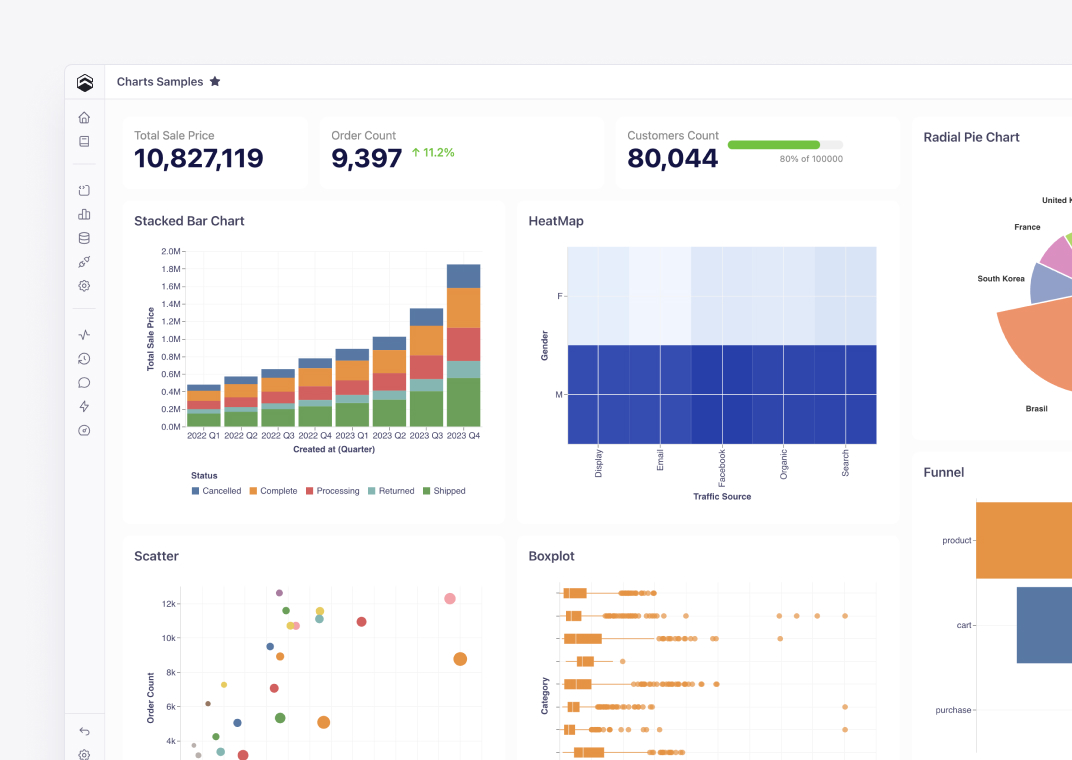
Task: Click the back arrow icon in the sidebar footer
Action: pos(84,731)
